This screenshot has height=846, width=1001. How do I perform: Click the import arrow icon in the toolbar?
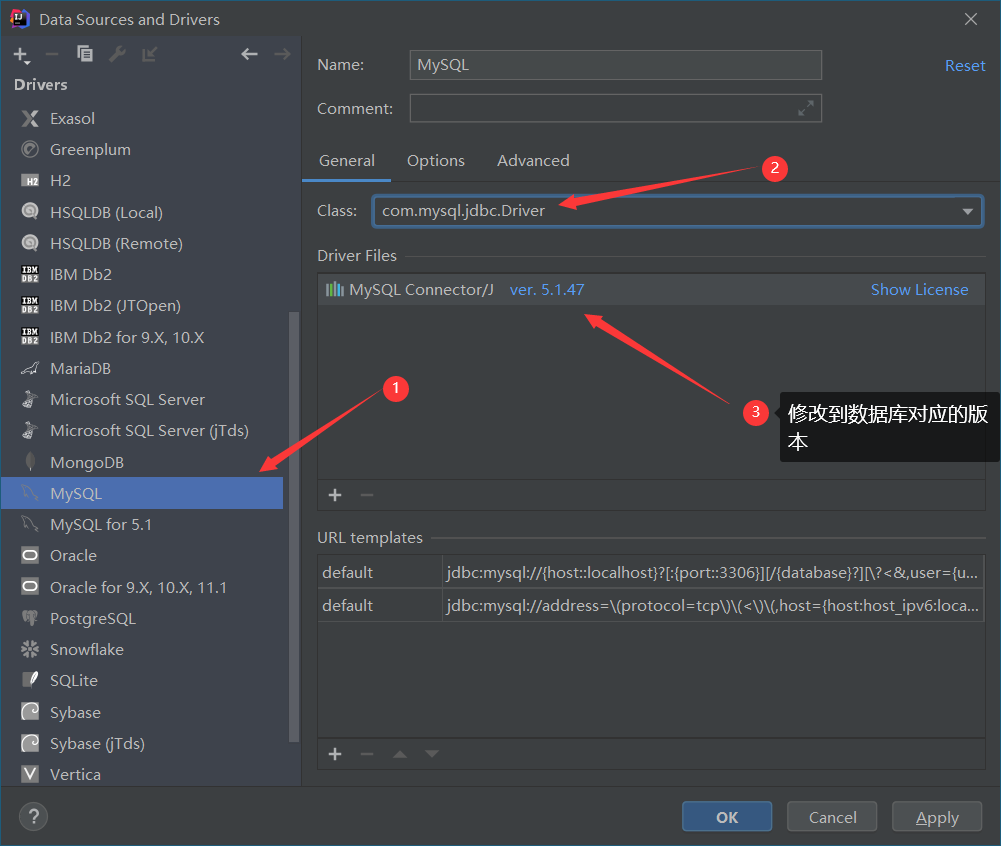(x=149, y=54)
